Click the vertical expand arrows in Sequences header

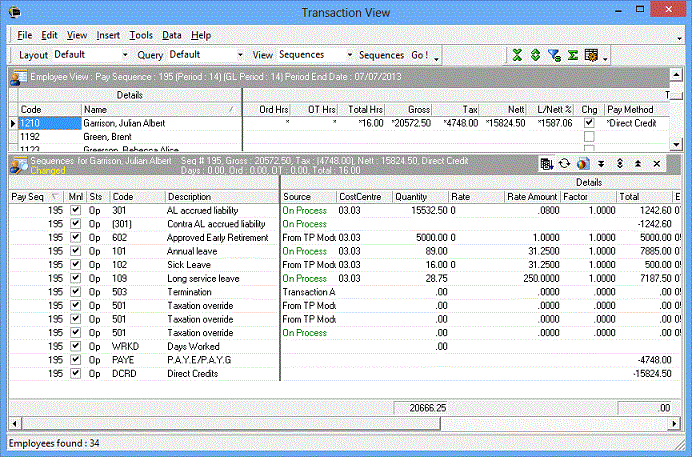point(620,164)
